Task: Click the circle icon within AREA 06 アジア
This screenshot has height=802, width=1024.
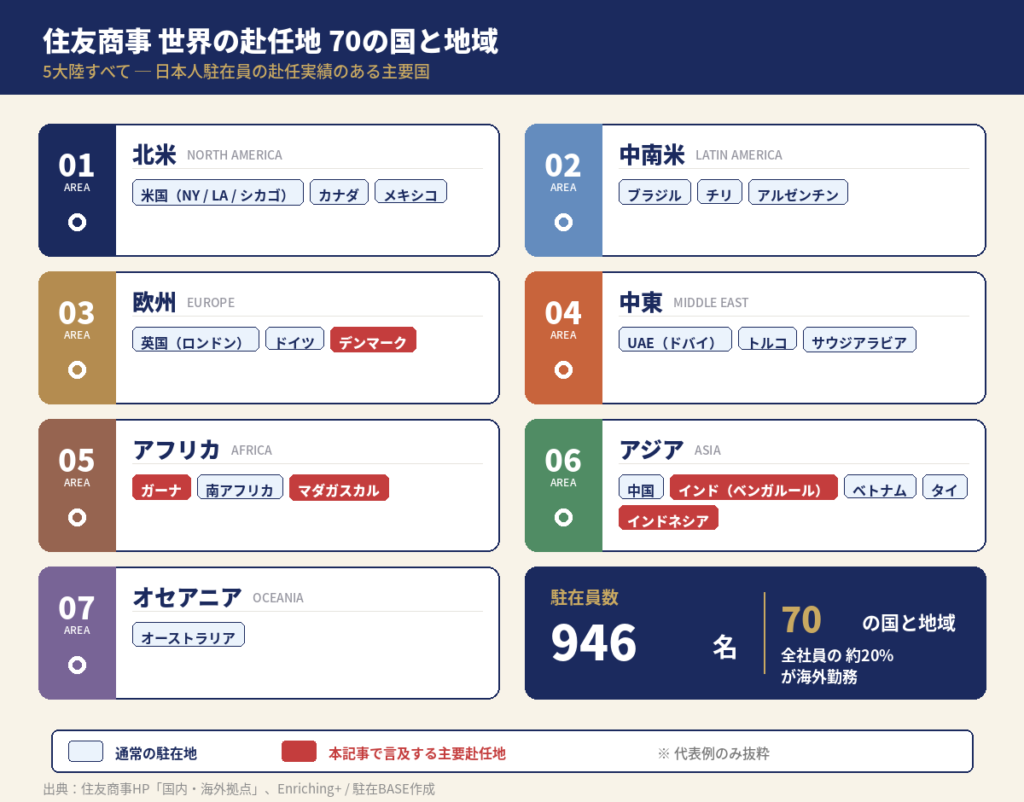Action: tap(564, 518)
